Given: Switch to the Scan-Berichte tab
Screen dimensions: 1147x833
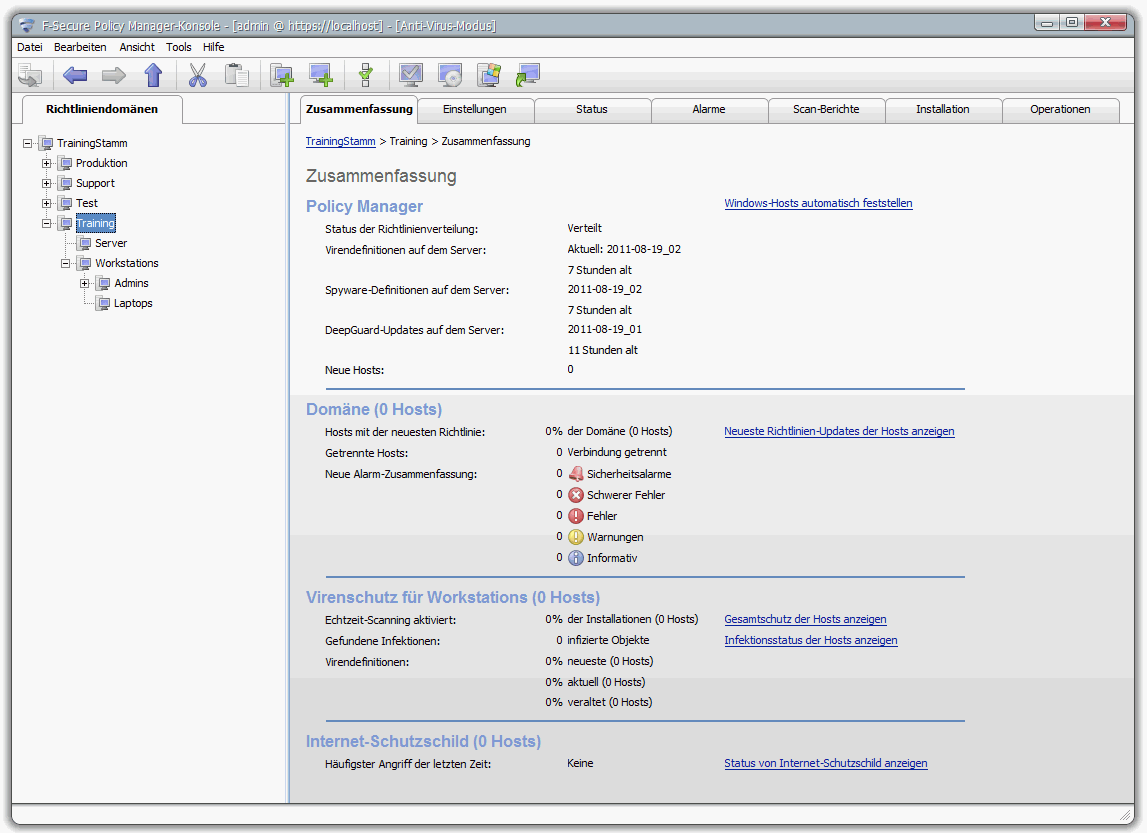Looking at the screenshot, I should tap(826, 110).
